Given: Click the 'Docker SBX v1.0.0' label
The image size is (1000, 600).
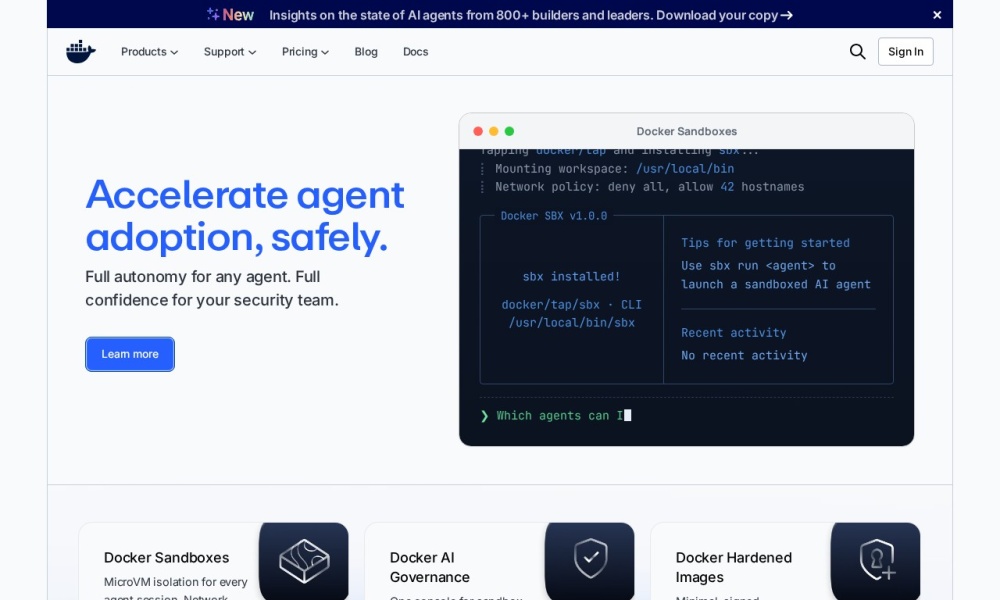Looking at the screenshot, I should coord(554,216).
